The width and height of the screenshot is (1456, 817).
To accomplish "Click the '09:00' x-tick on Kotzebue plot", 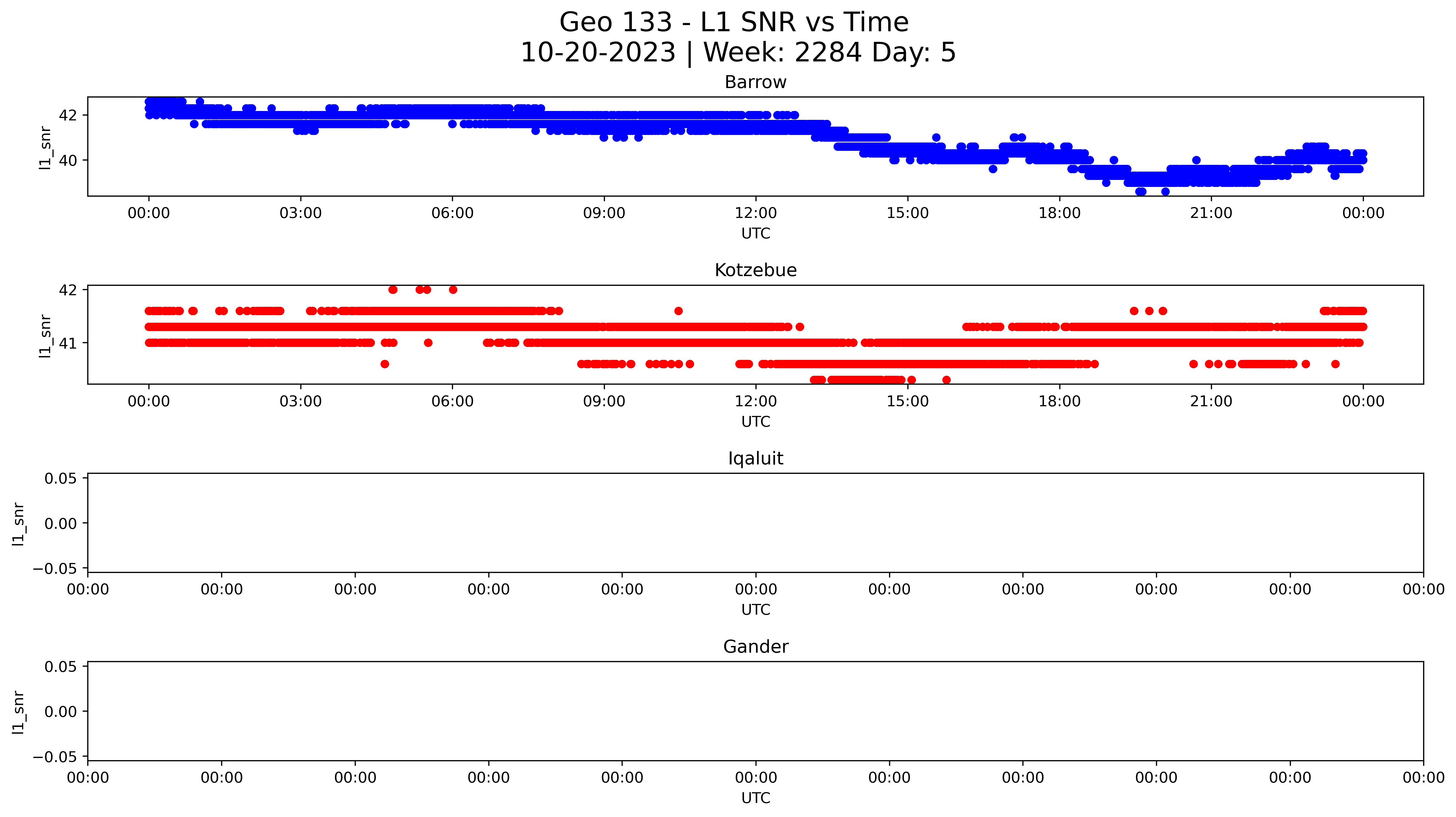I will point(604,401).
